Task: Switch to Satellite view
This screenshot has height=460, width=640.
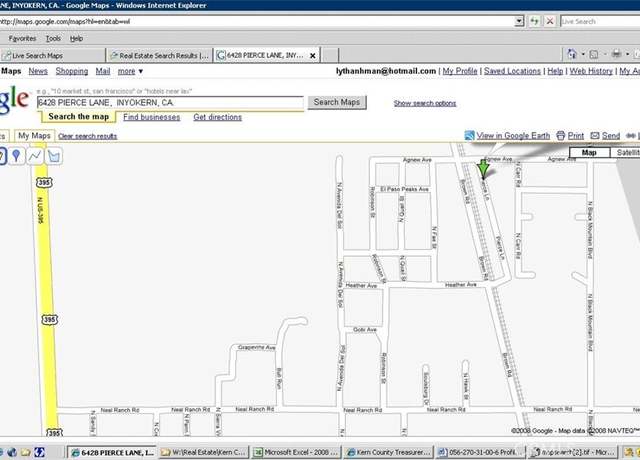Action: (x=625, y=152)
